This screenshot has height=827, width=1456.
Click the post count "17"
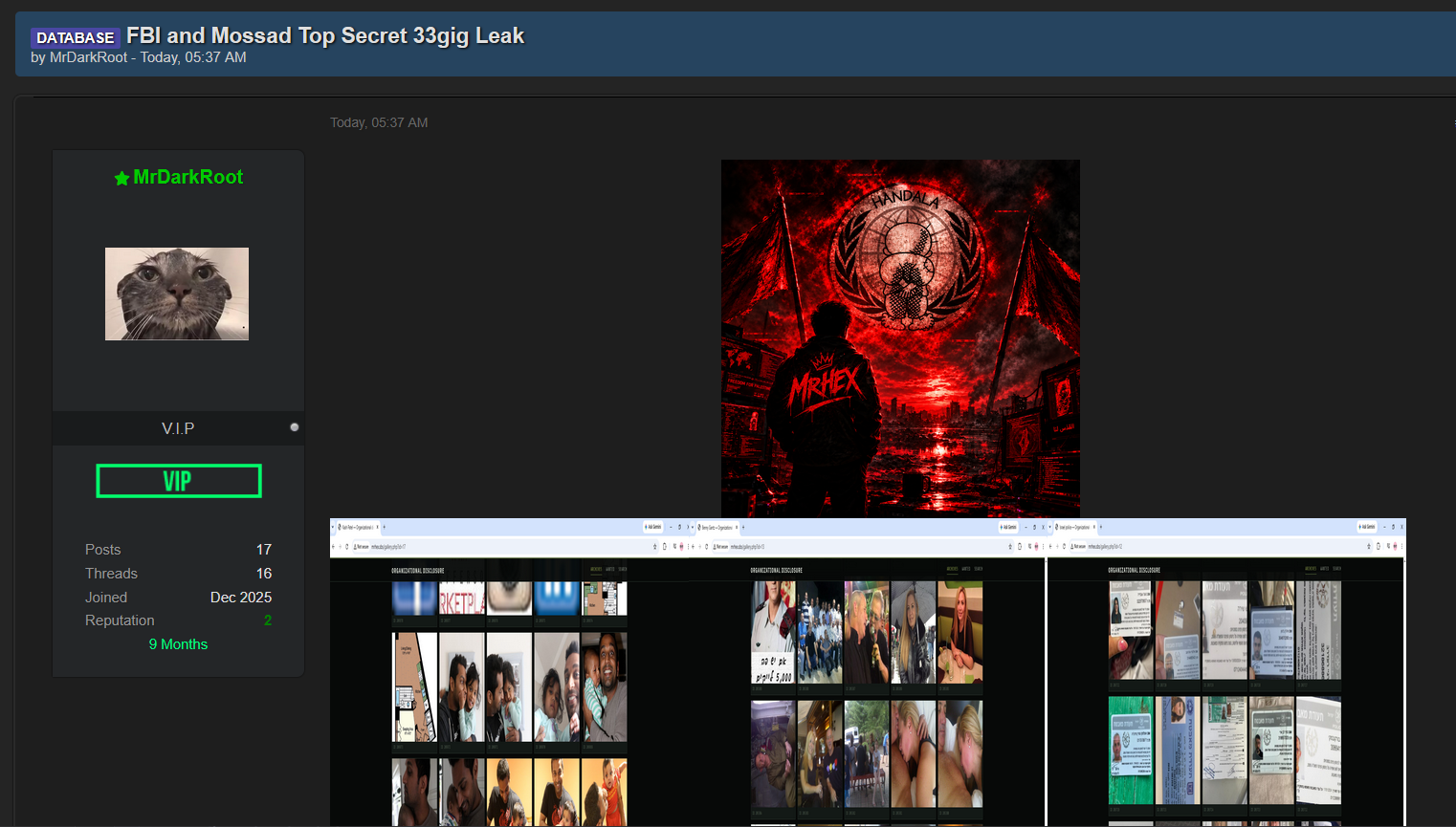tap(264, 550)
